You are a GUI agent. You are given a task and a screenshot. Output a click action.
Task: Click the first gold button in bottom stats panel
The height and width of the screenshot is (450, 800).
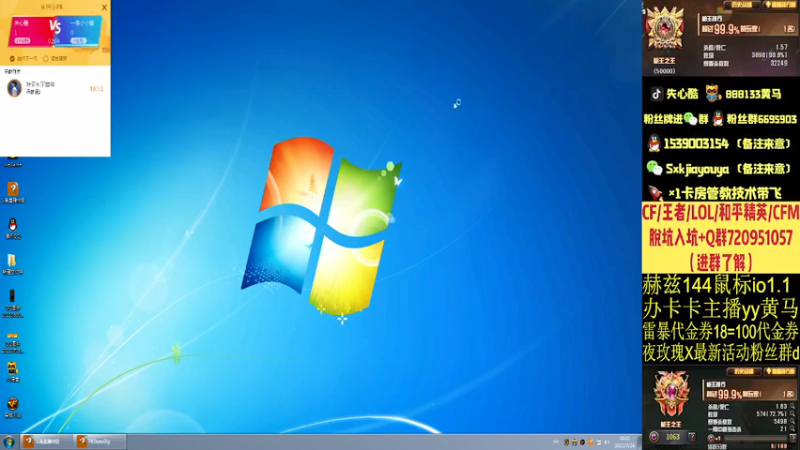[743, 371]
